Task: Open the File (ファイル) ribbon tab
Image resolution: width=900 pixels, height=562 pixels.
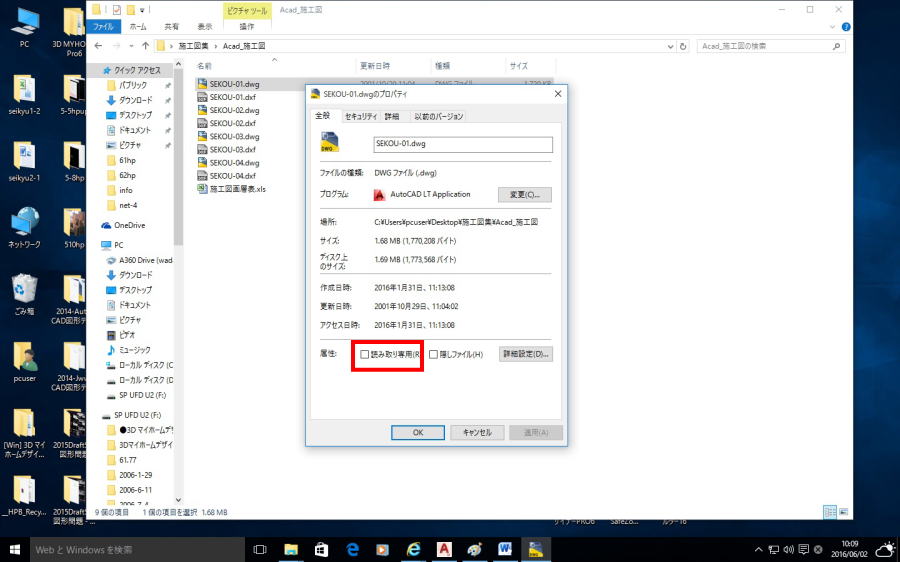Action: (x=103, y=26)
